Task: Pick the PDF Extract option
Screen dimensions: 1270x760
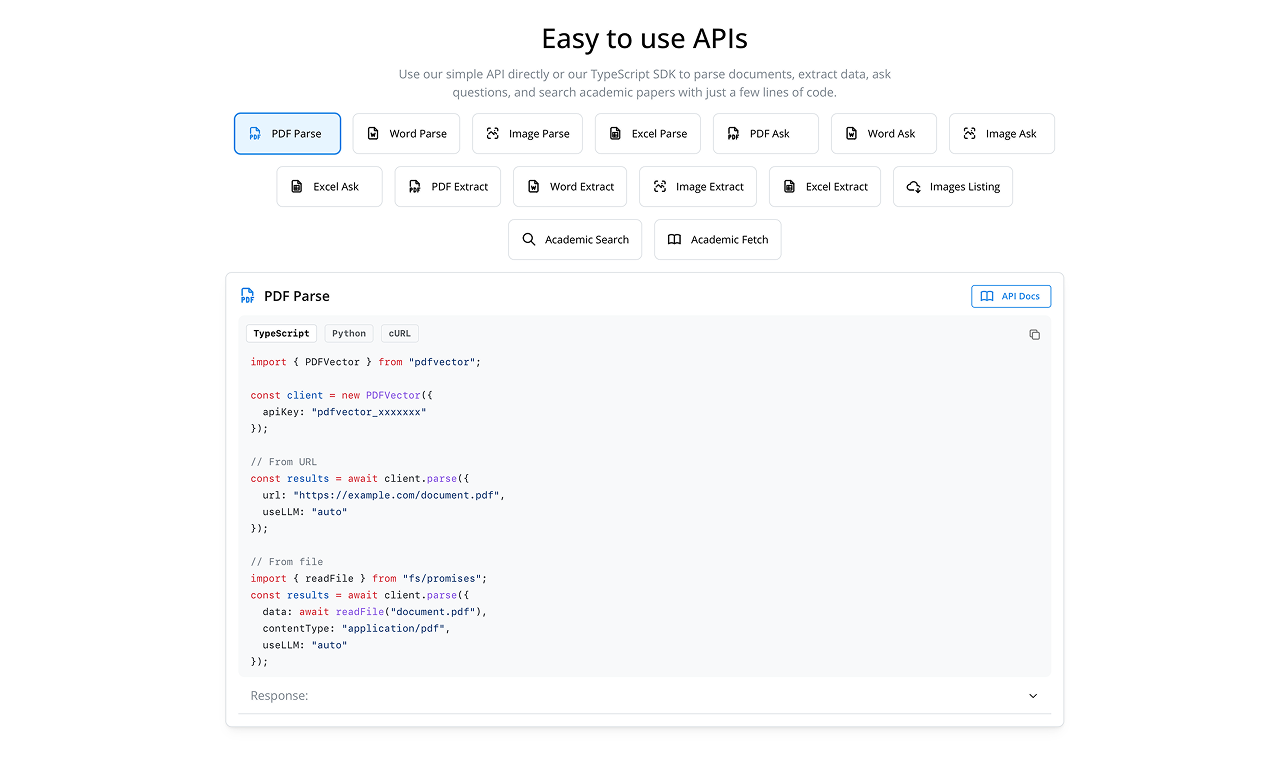Action: pos(448,187)
